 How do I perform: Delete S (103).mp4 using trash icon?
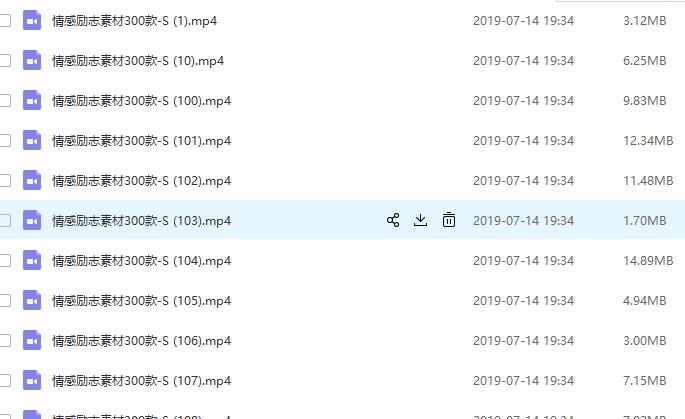(449, 220)
